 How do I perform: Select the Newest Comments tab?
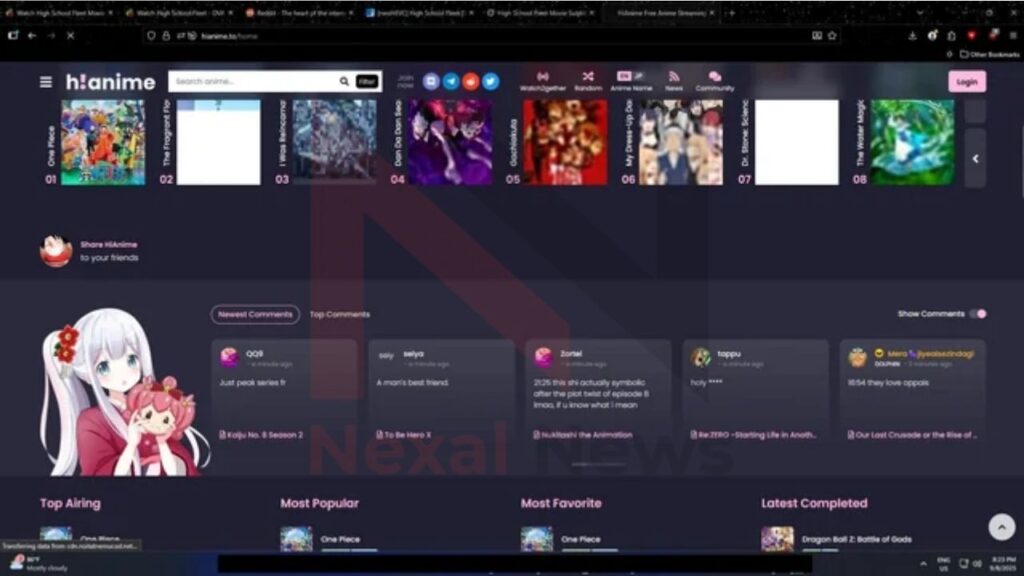click(255, 314)
